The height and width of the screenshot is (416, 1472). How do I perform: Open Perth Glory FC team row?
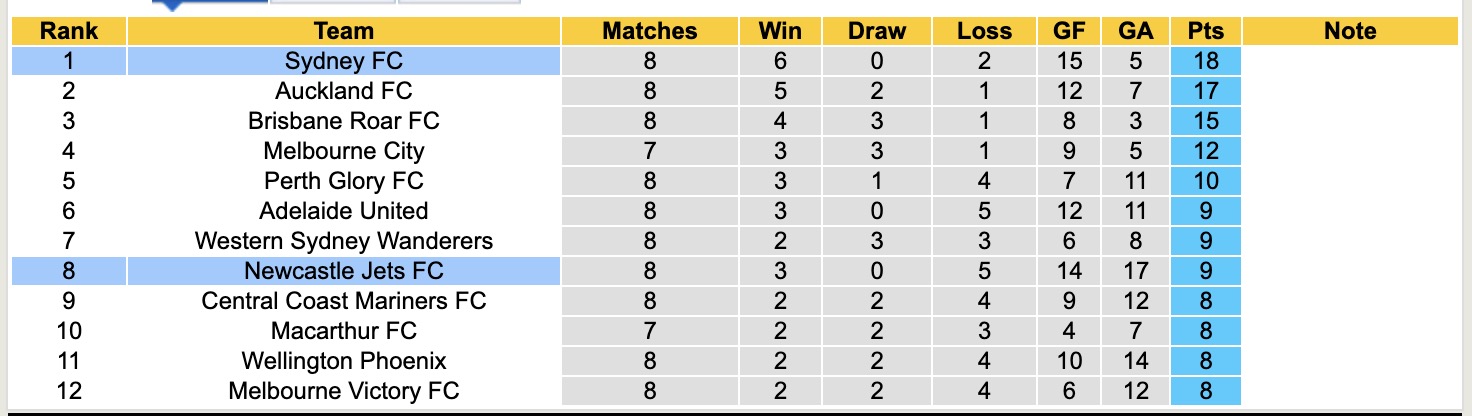click(343, 181)
